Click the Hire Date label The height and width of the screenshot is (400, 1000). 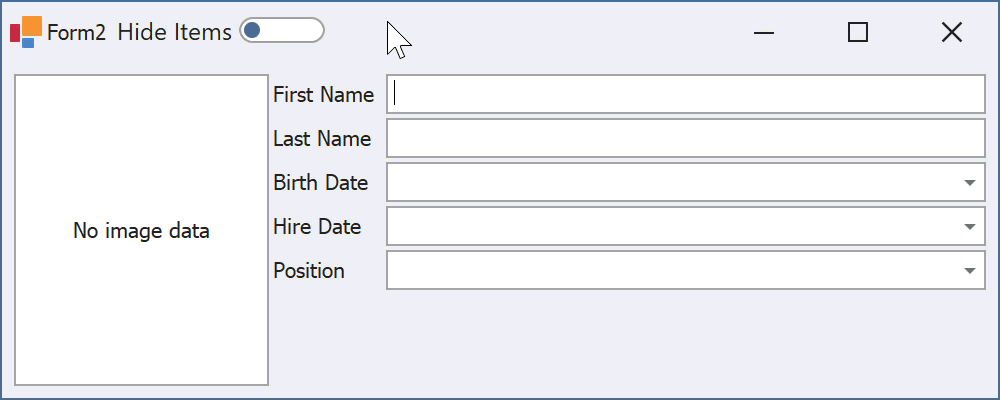click(317, 226)
